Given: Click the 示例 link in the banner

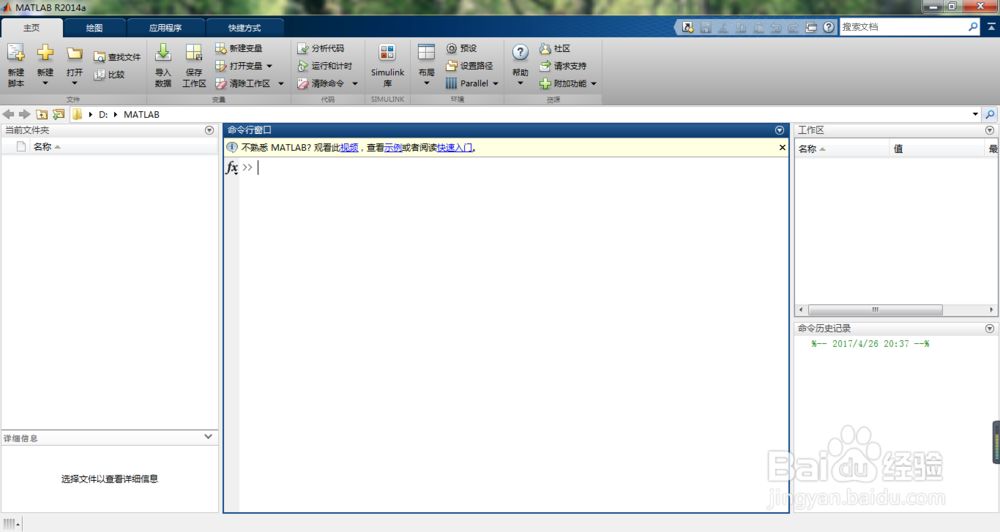Looking at the screenshot, I should [x=393, y=147].
